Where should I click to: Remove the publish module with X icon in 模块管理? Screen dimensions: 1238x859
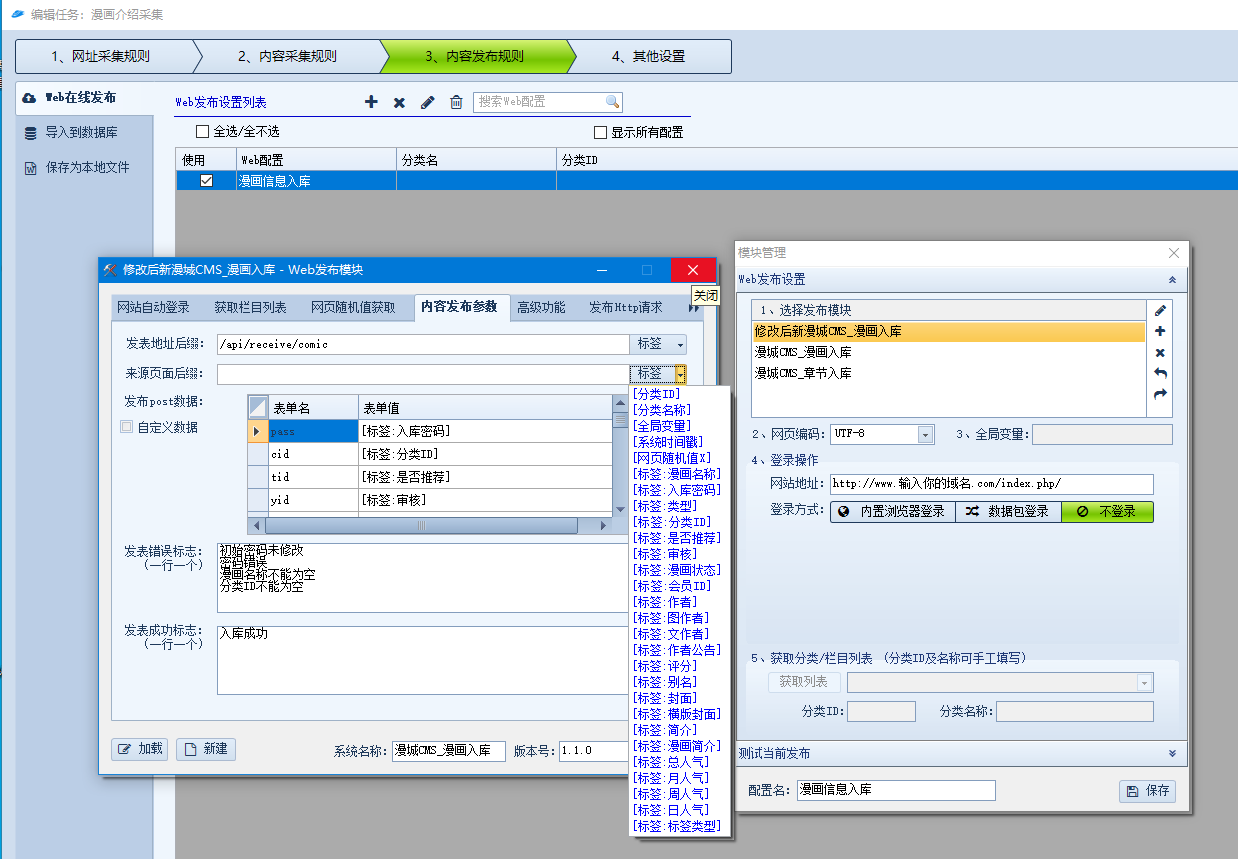tap(1160, 353)
